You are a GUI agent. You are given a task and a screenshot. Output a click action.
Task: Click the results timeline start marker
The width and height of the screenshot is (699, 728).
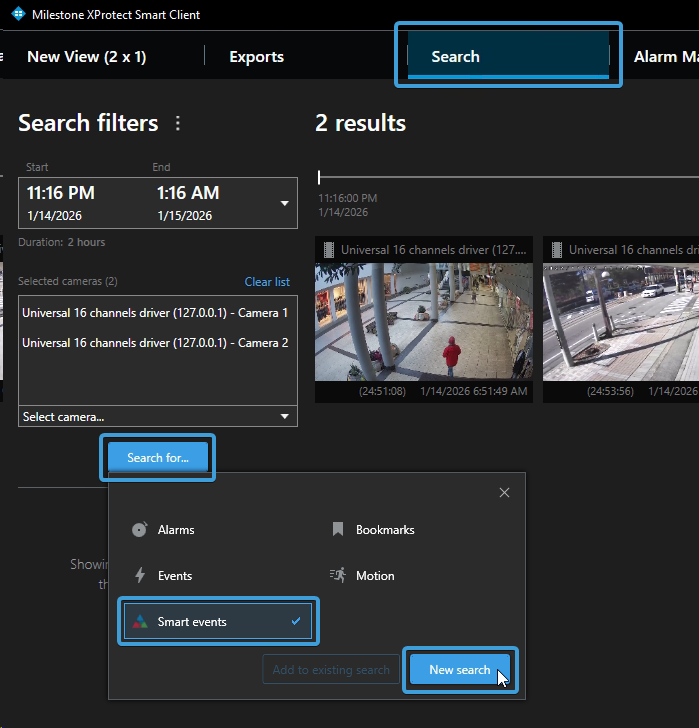[319, 177]
